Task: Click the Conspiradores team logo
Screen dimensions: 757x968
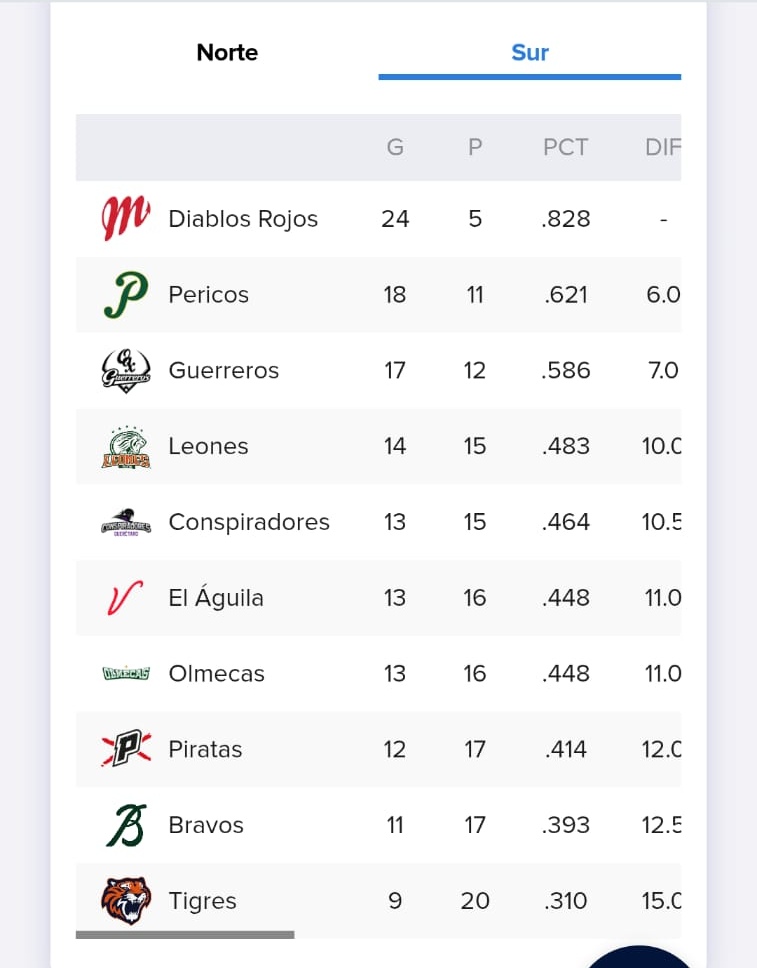Action: pyautogui.click(x=126, y=522)
